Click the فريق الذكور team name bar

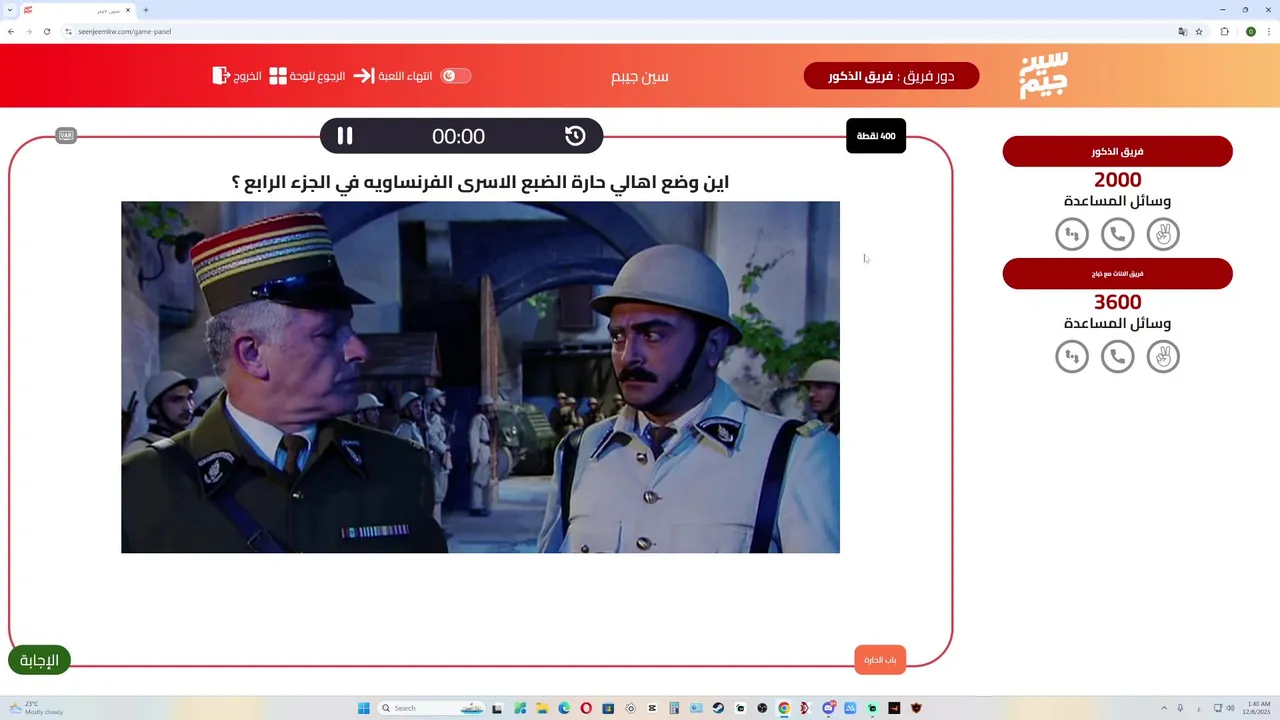tap(1117, 151)
